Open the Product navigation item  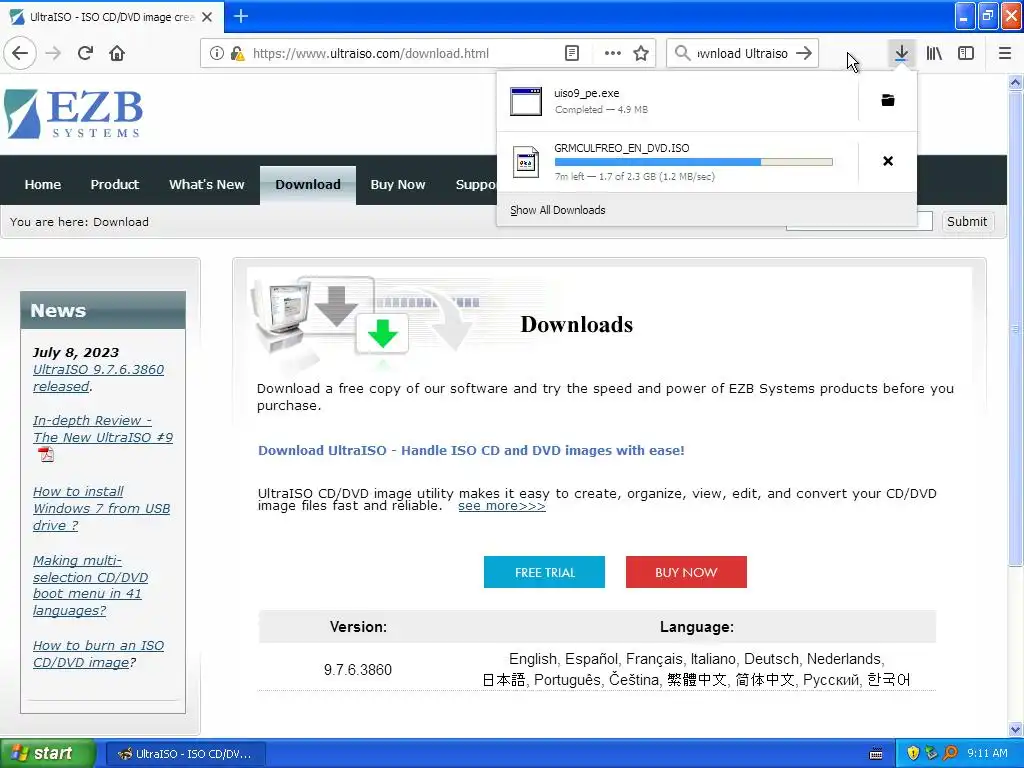[114, 184]
